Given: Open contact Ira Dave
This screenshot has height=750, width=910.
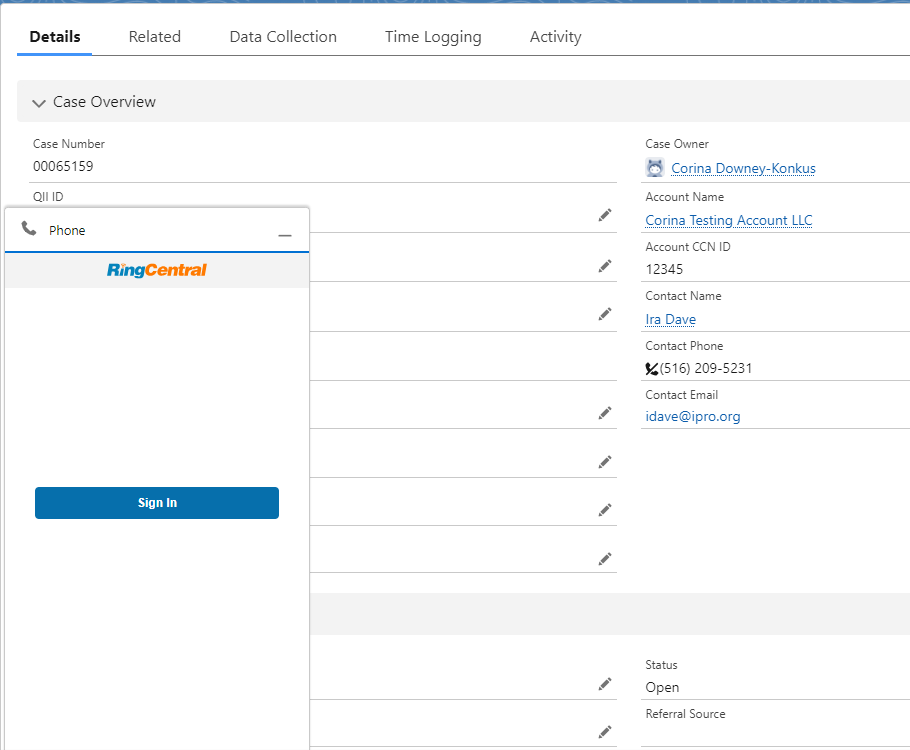Looking at the screenshot, I should (670, 319).
